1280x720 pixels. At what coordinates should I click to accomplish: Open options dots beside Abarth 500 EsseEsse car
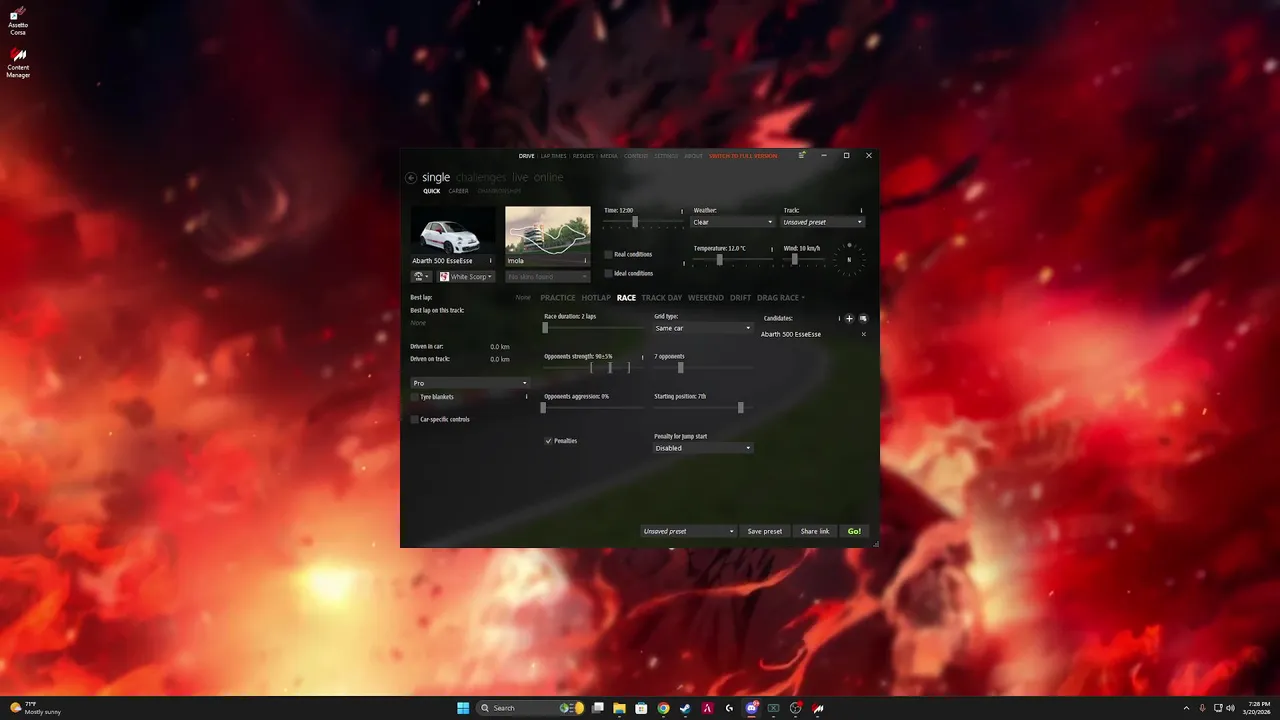coord(490,261)
